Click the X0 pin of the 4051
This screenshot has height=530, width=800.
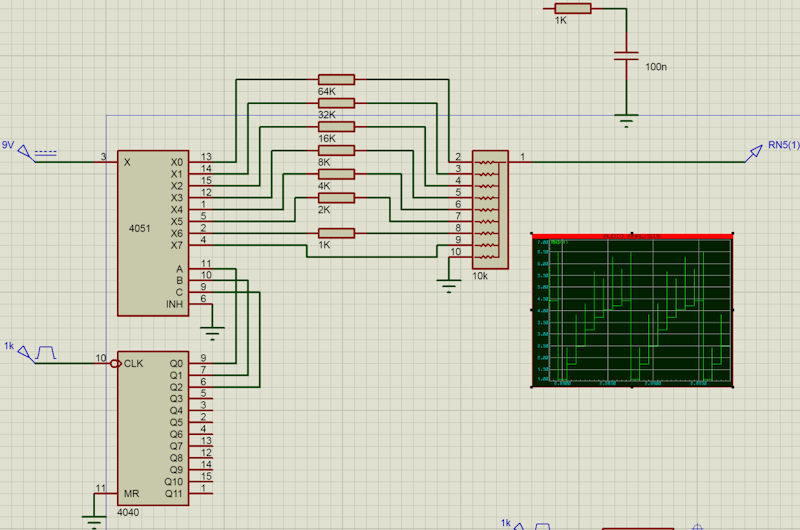click(201, 162)
